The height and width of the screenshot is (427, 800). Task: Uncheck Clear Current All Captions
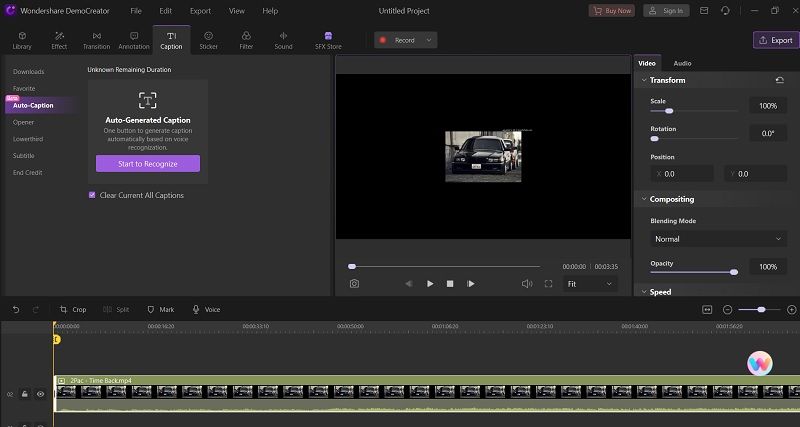coord(92,195)
